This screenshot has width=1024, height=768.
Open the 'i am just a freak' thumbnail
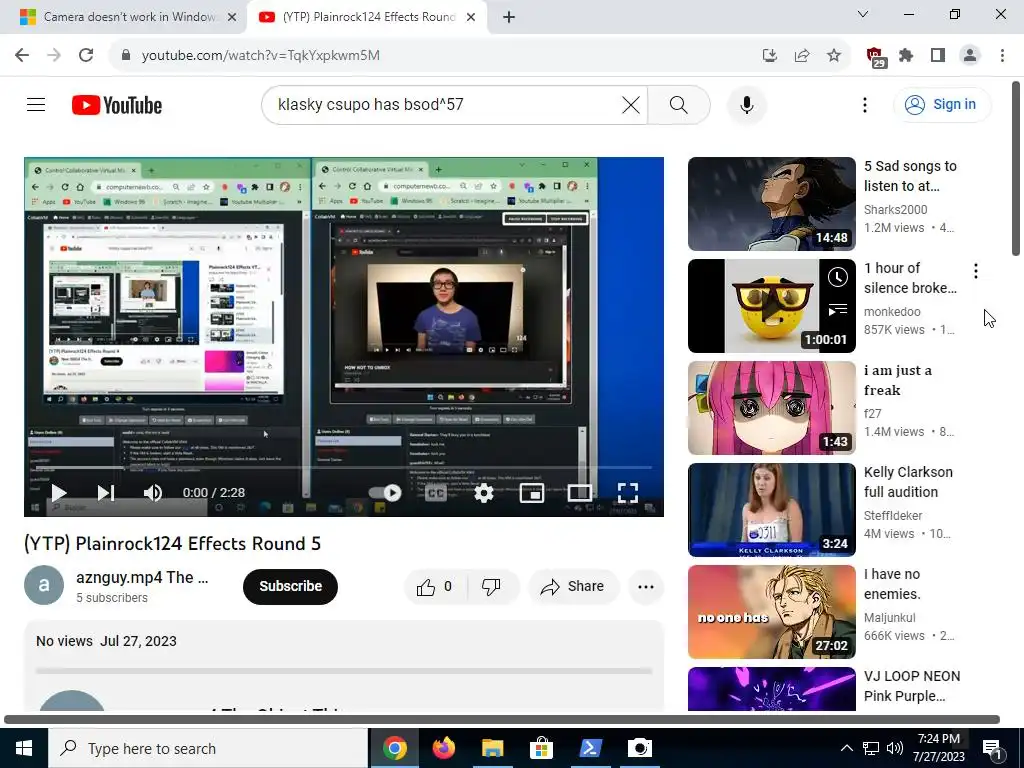point(771,408)
